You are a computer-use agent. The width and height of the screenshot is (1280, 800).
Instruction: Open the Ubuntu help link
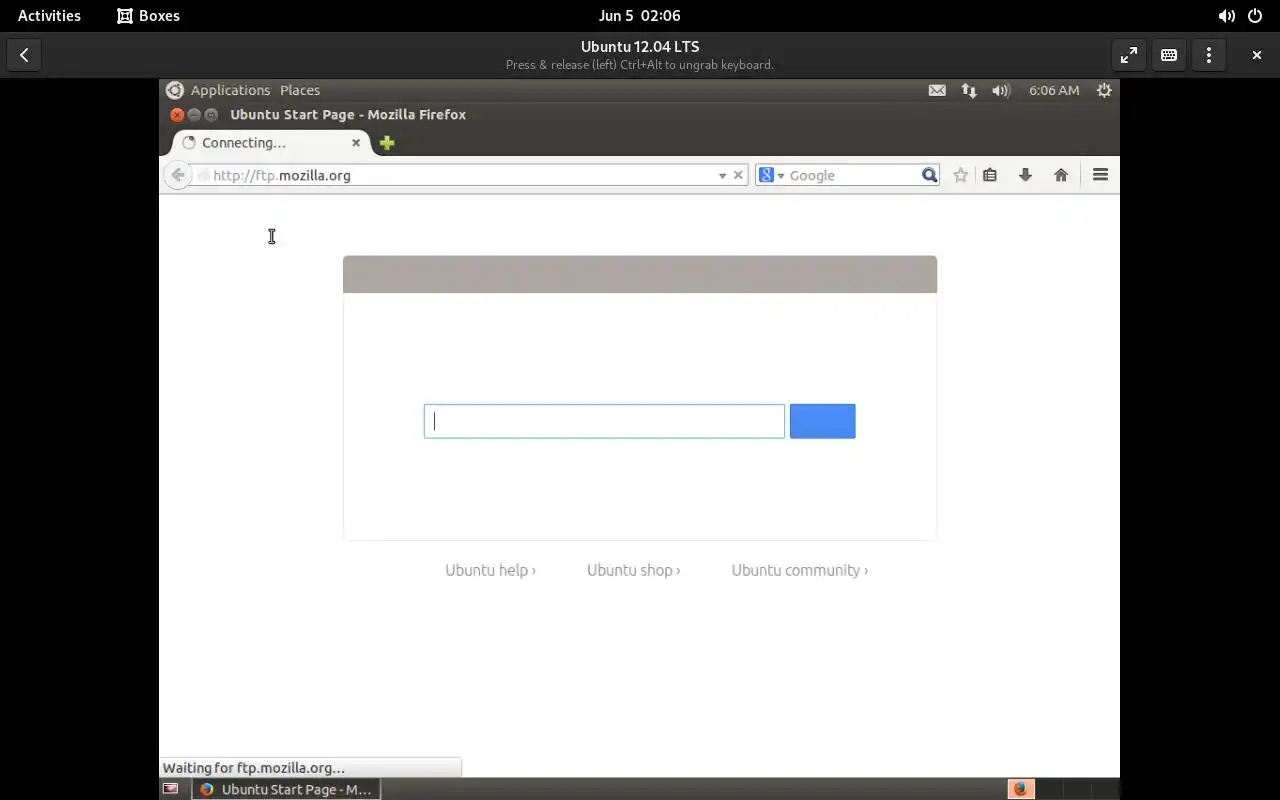tap(490, 570)
